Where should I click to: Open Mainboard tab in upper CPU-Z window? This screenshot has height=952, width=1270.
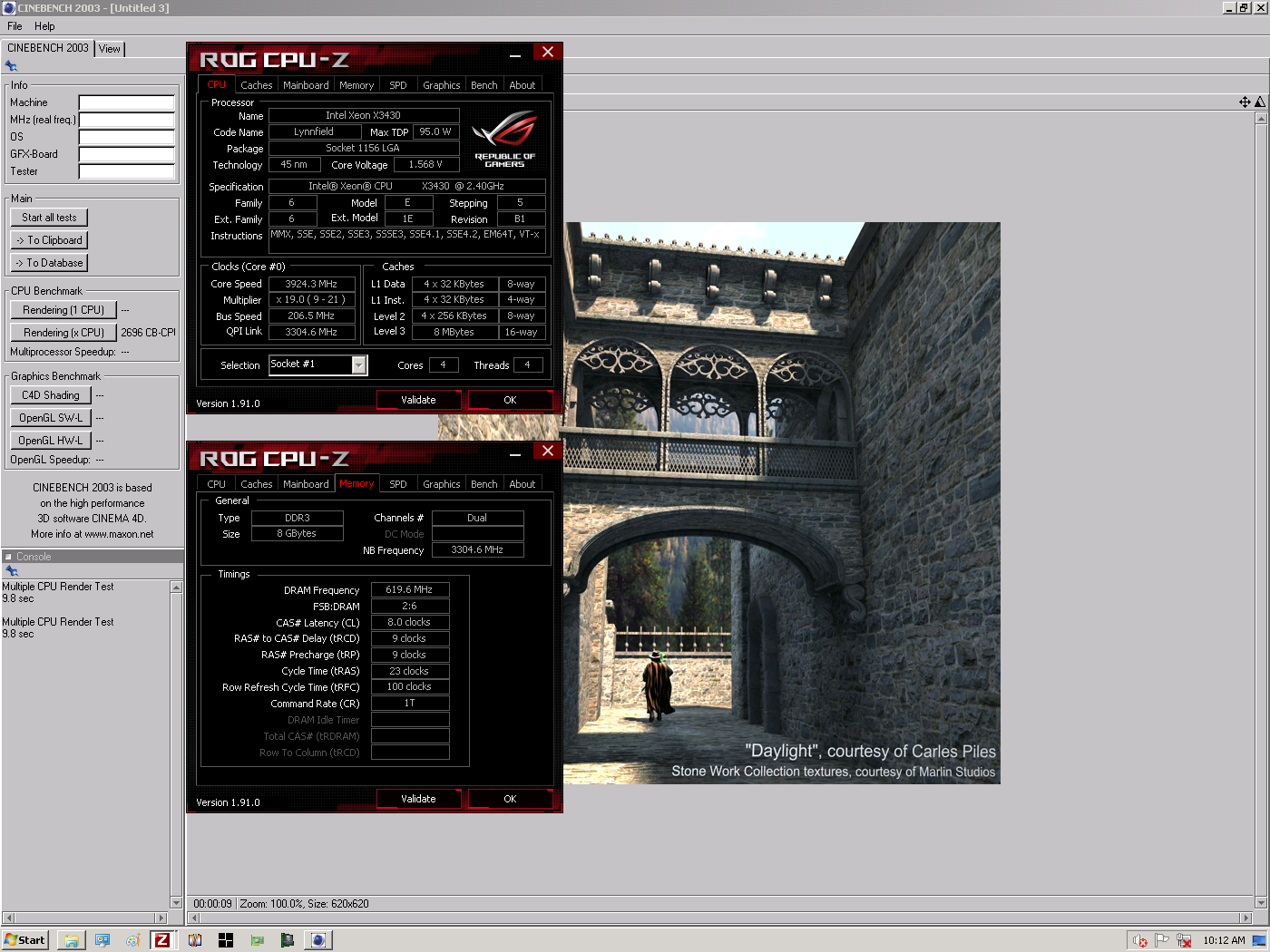pos(306,85)
